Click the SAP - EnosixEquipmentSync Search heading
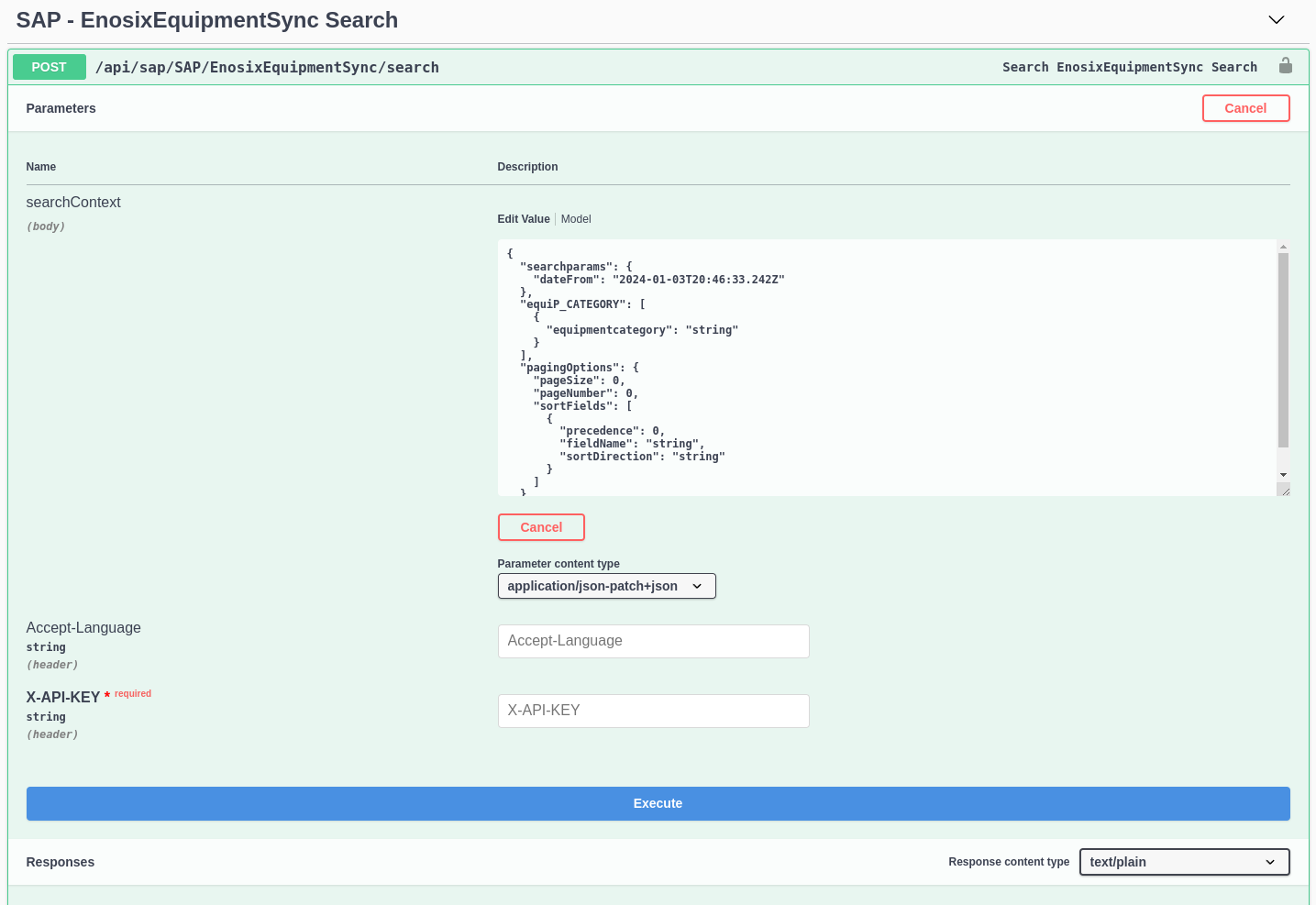The image size is (1316, 905). pos(207,20)
